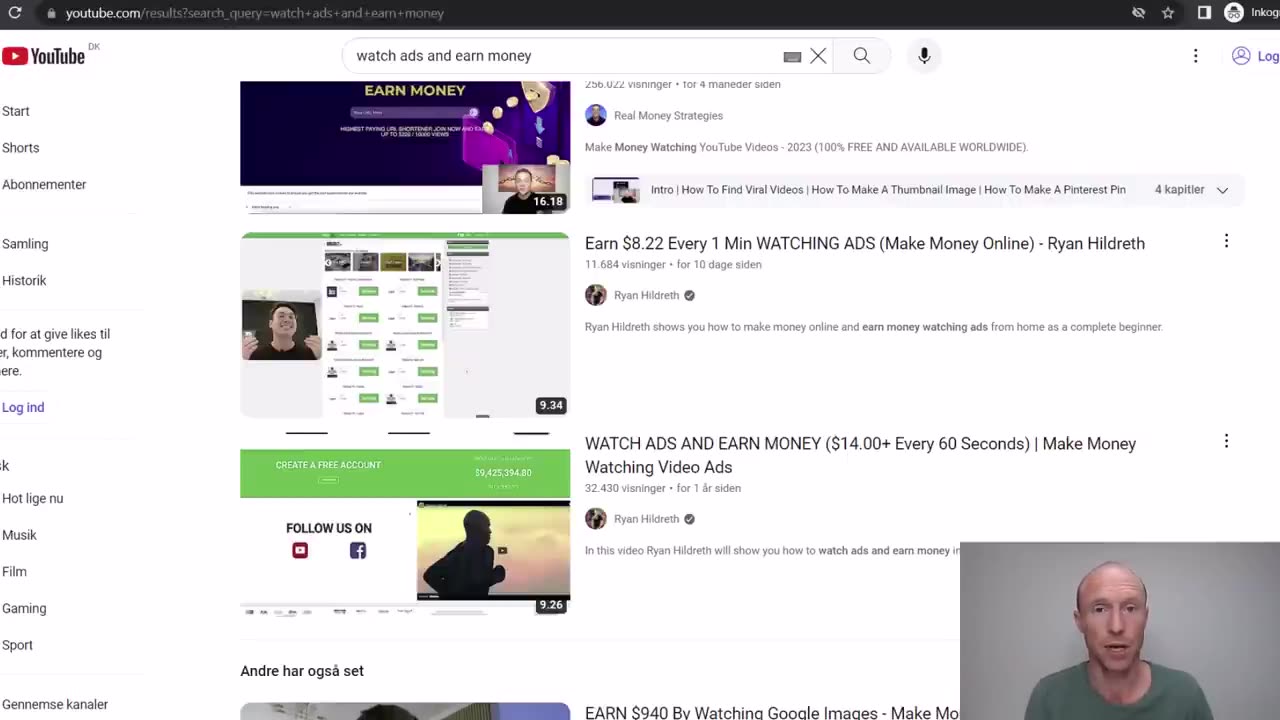Open Samling in the sidebar
This screenshot has height=720, width=1280.
[25, 244]
